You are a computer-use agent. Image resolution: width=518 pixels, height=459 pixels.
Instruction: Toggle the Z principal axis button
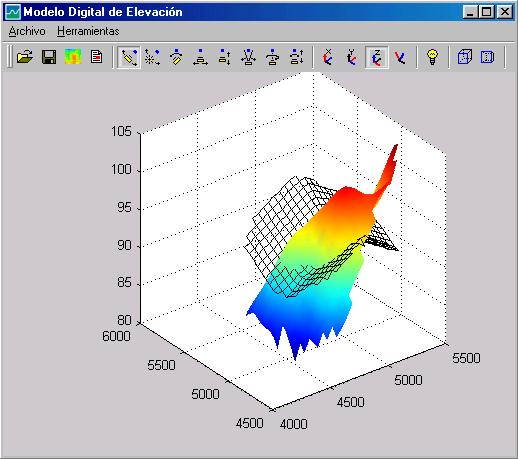(377, 57)
